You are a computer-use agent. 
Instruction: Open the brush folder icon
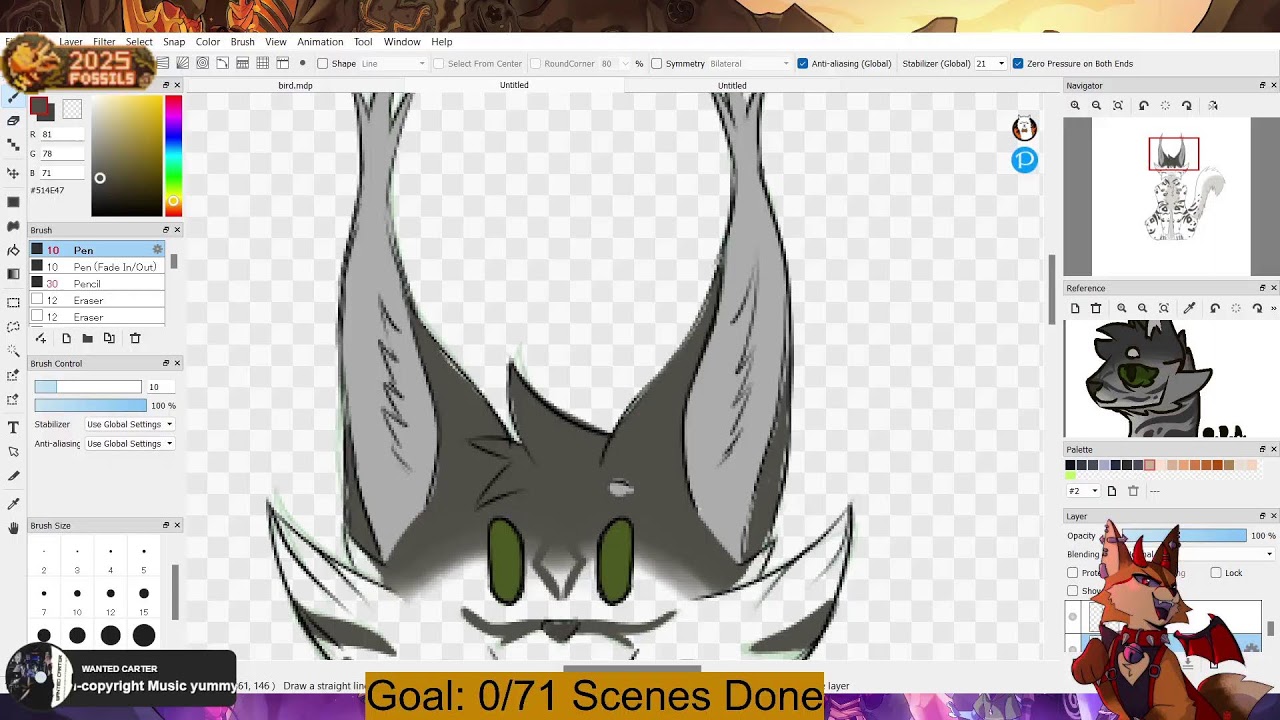click(x=87, y=338)
